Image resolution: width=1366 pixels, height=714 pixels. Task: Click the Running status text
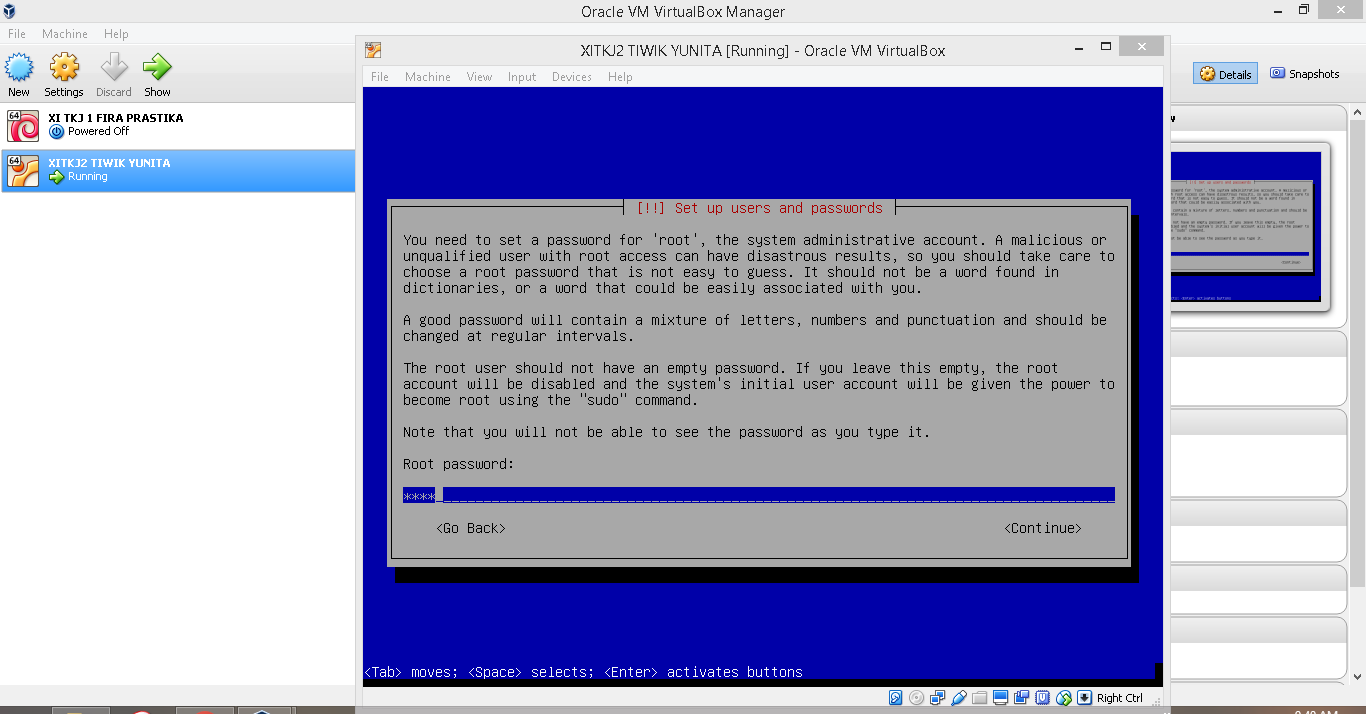[x=88, y=176]
